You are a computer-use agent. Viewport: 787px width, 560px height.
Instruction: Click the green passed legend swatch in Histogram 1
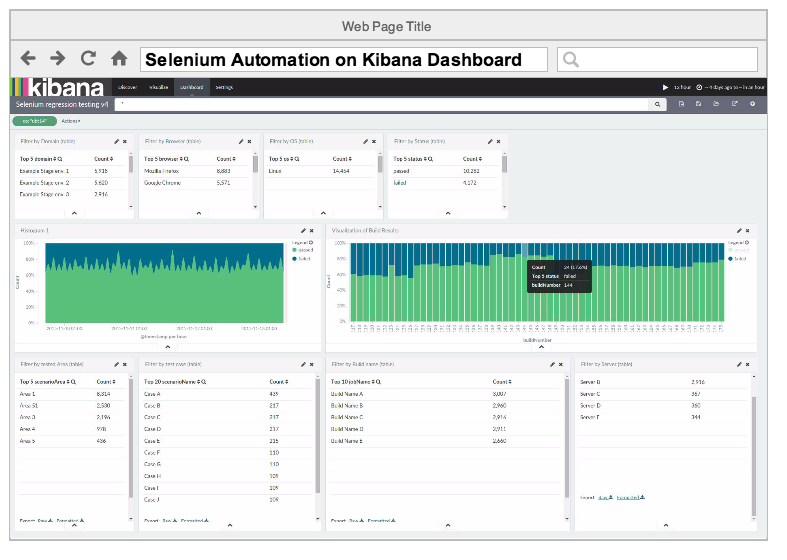tap(294, 250)
